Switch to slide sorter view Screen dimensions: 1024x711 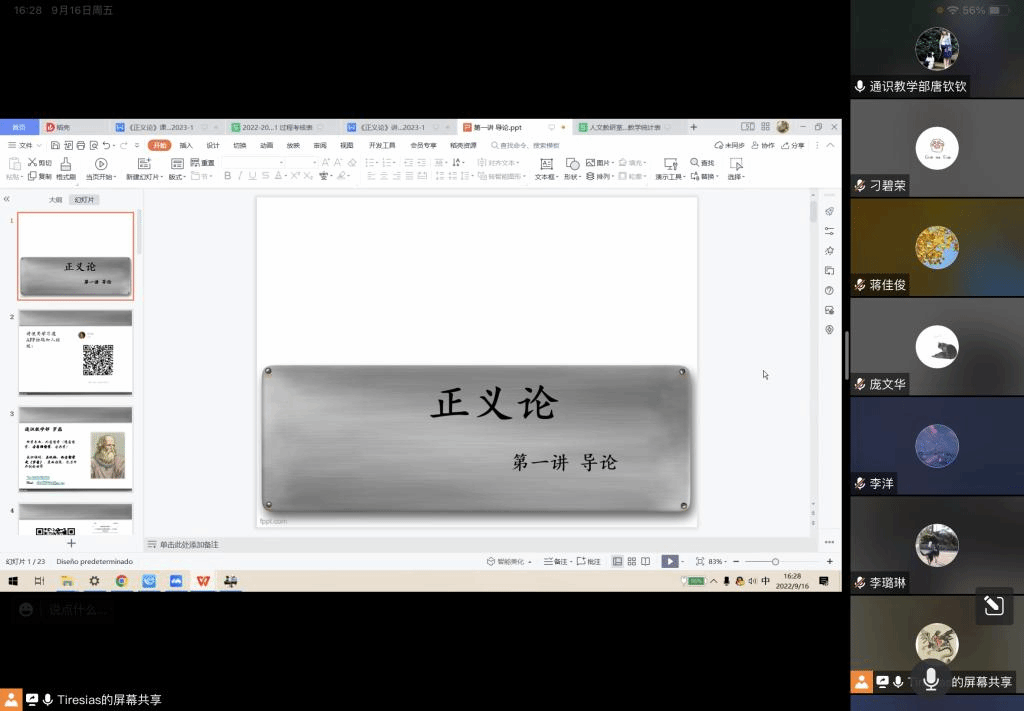(x=631, y=562)
